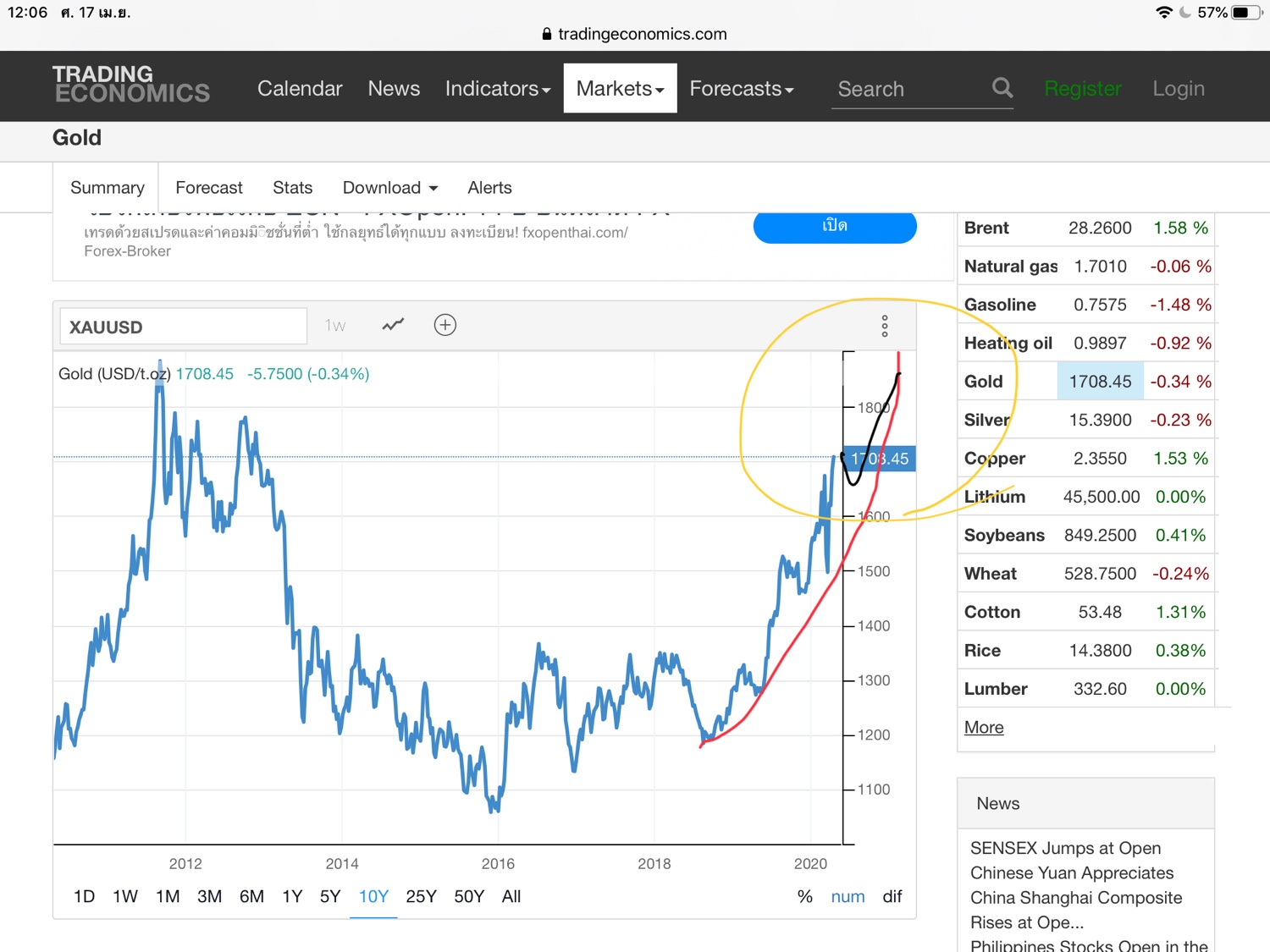Add a comparison with the plus icon
Viewport: 1270px width, 952px height.
point(445,325)
